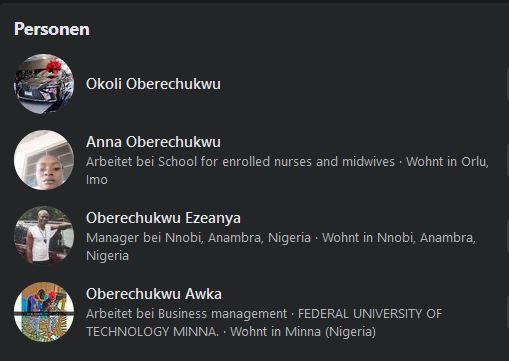Click the edge button beside Oberechukwu Awka

pyautogui.click(x=507, y=312)
